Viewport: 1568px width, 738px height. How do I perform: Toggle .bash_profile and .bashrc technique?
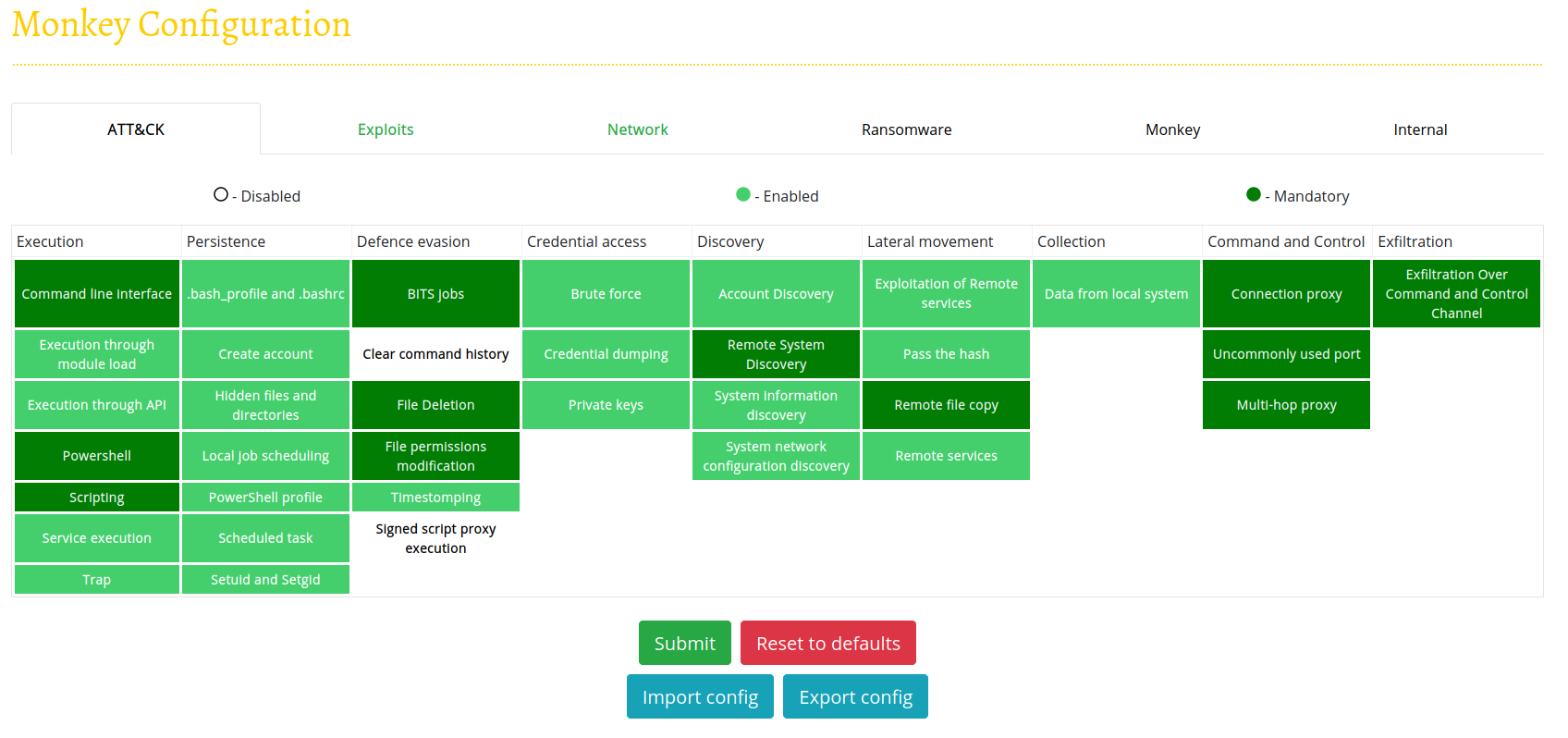click(265, 293)
